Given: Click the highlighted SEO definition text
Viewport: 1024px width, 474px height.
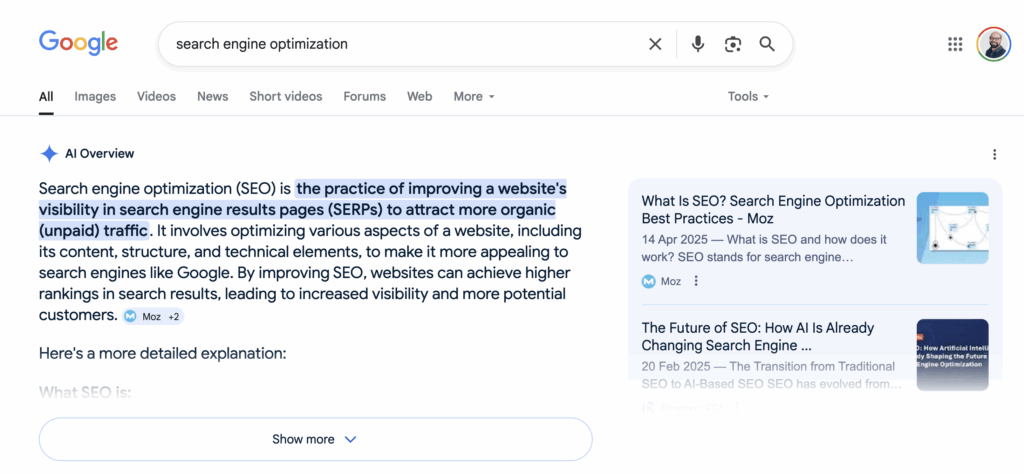Looking at the screenshot, I should pyautogui.click(x=300, y=210).
